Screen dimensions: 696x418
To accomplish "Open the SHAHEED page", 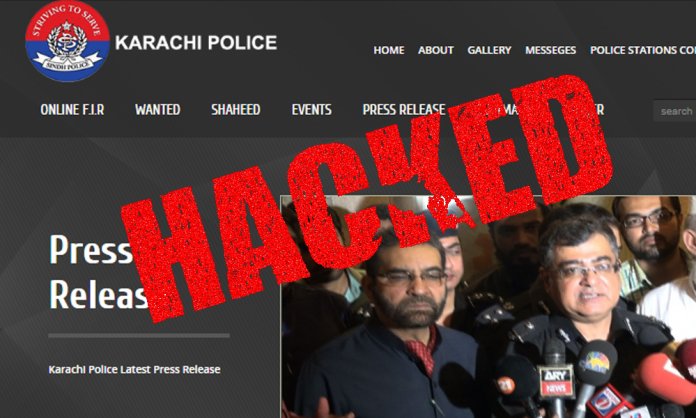I will (x=236, y=110).
